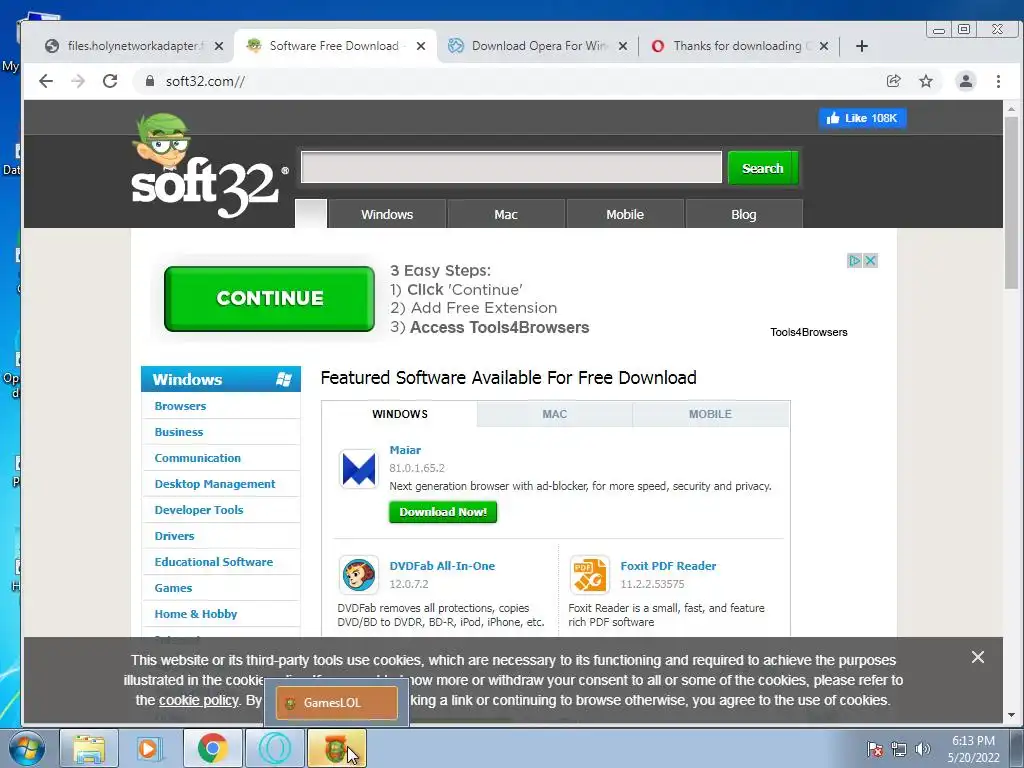This screenshot has width=1024, height=768.
Task: Open the Desktop Management category
Action: pos(215,484)
